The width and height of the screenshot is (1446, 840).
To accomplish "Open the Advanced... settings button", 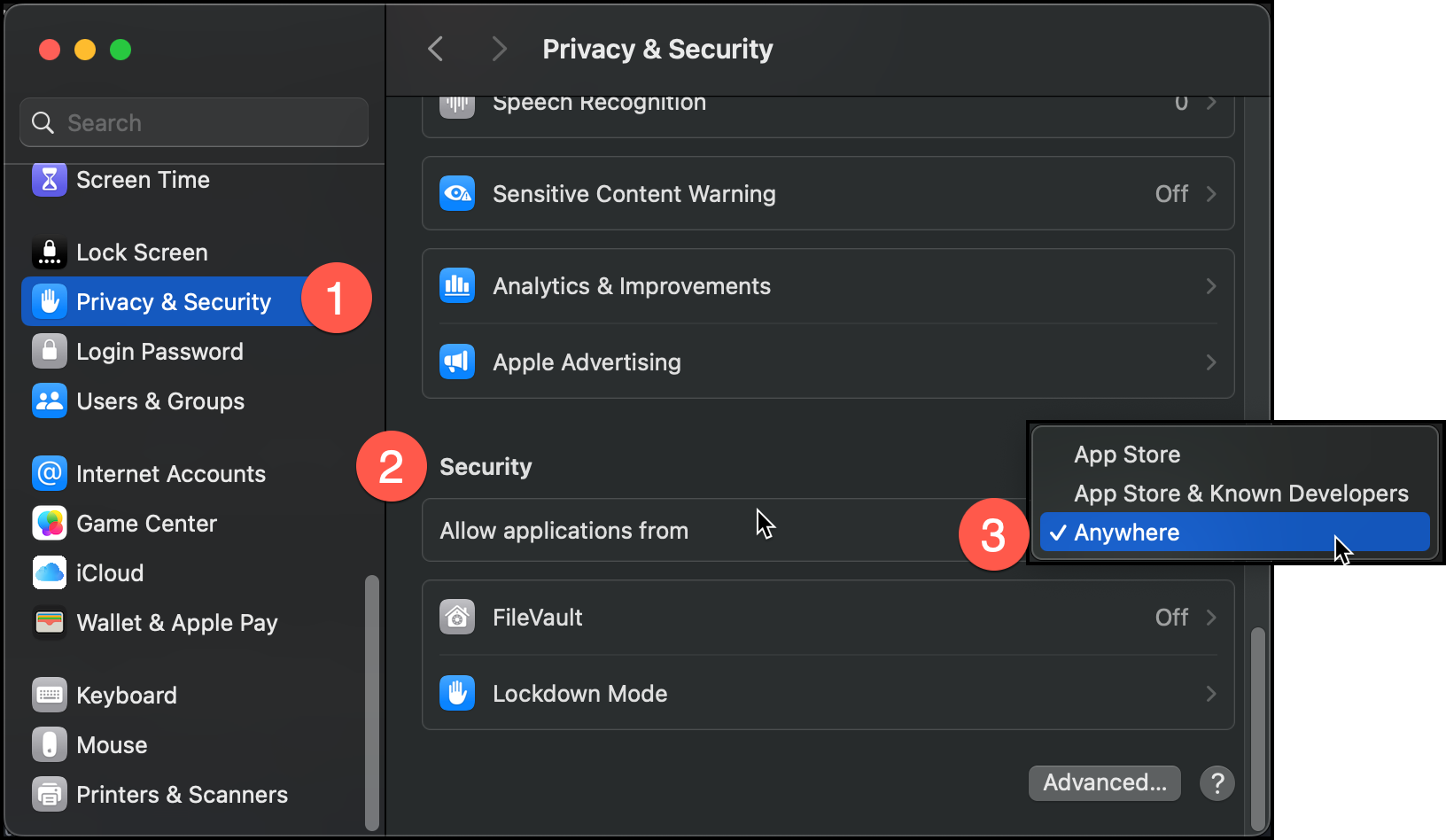I will (x=1105, y=783).
